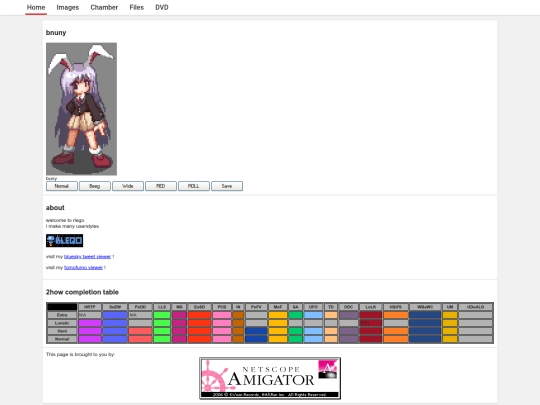The image size is (540, 405).
Task: Click the HRtP column header
Action: [x=90, y=307]
